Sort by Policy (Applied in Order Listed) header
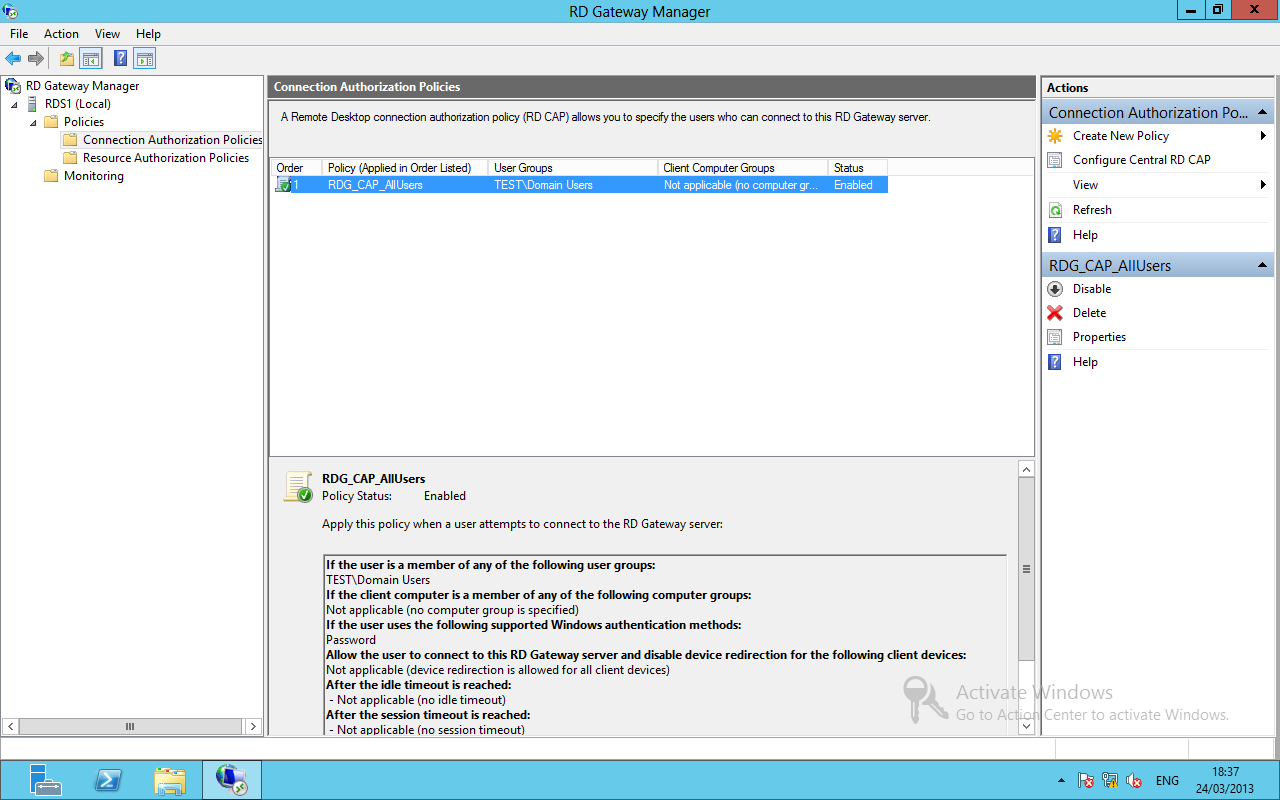The height and width of the screenshot is (800, 1280). [405, 168]
